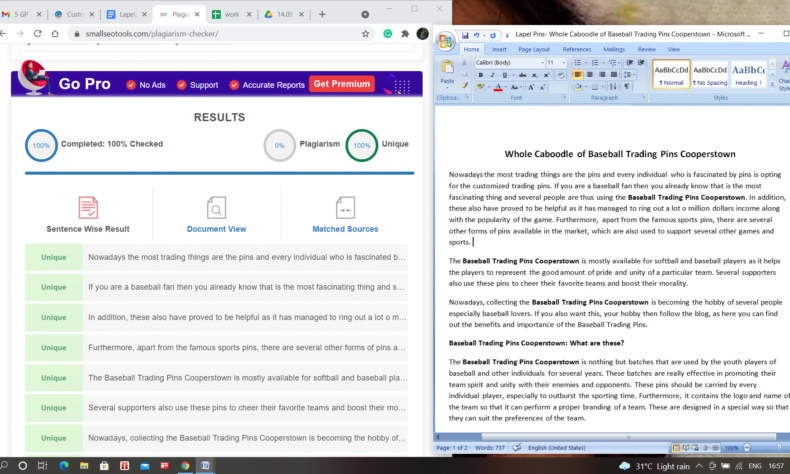This screenshot has width=790, height=474.
Task: Click the Shrink Font icon
Action: [x=542, y=87]
